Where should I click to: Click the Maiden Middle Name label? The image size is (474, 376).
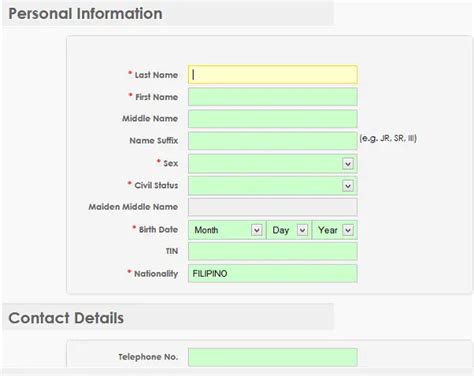click(x=133, y=207)
